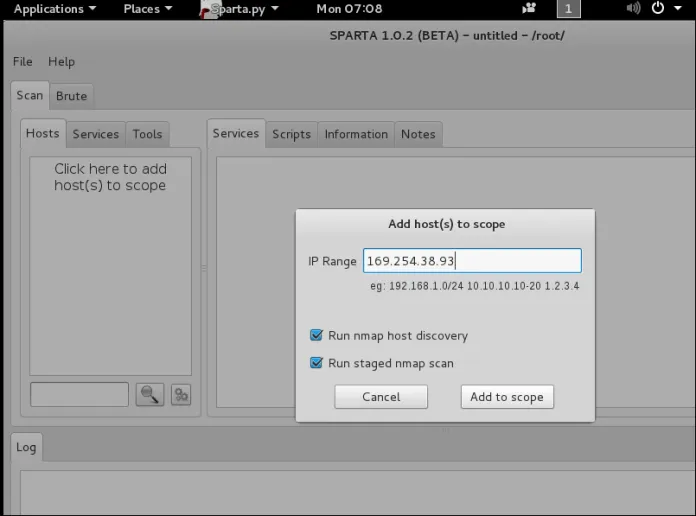Disable Run nmap host discovery checkbox
The height and width of the screenshot is (516, 696).
(x=317, y=336)
